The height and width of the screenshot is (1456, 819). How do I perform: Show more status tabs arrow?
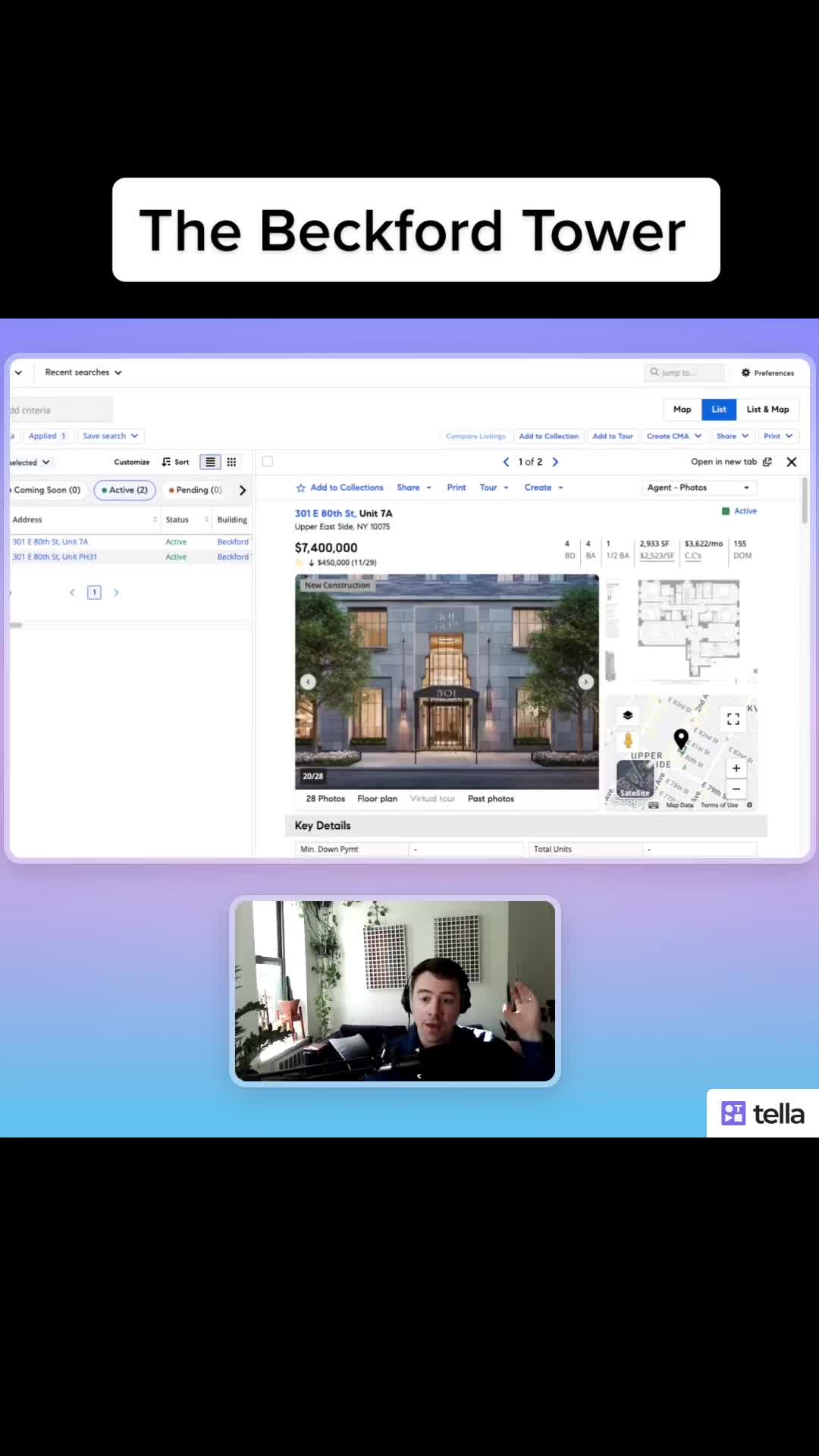point(243,490)
